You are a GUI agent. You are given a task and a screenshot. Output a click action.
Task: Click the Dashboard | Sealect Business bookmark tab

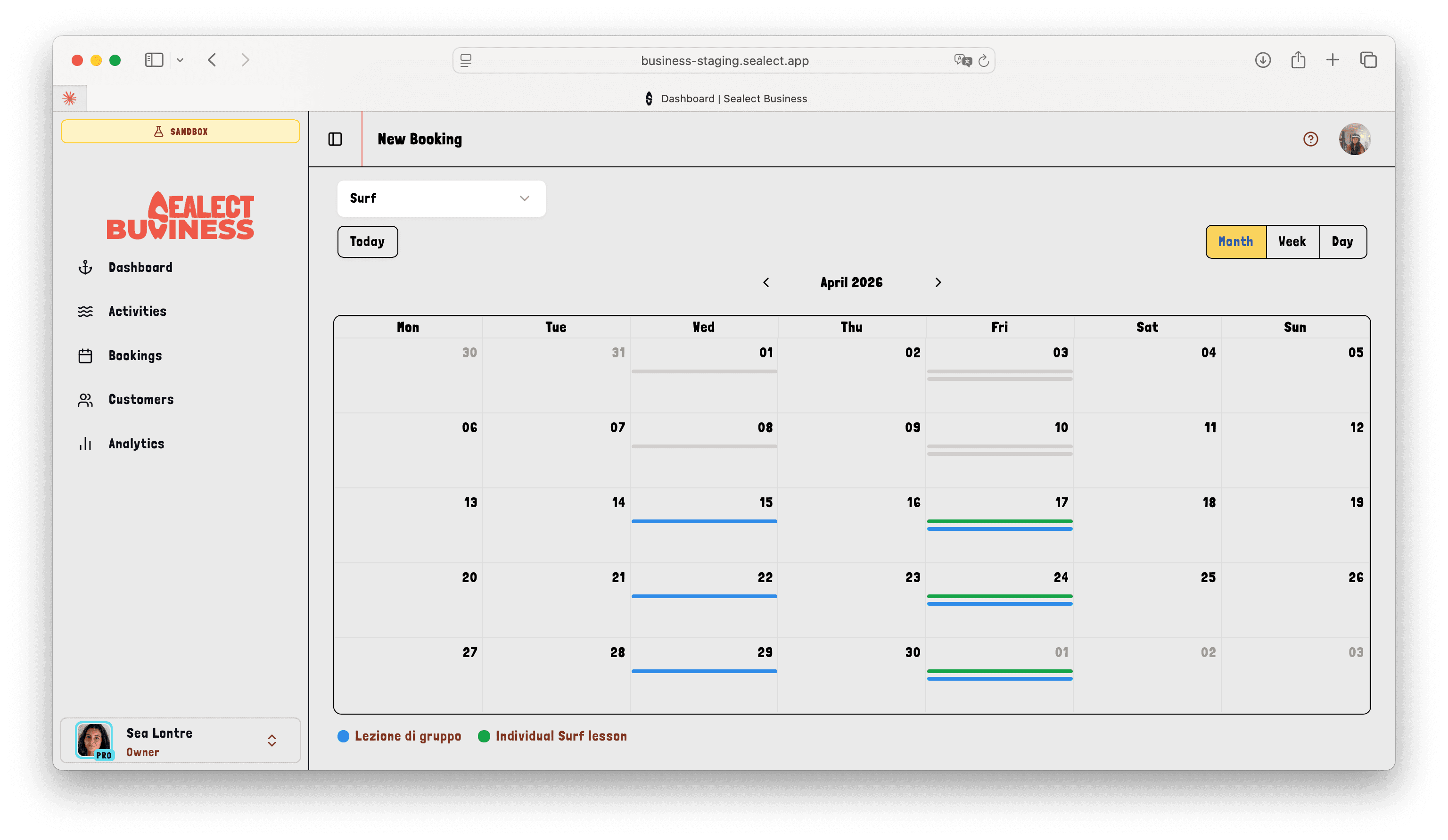(x=726, y=98)
